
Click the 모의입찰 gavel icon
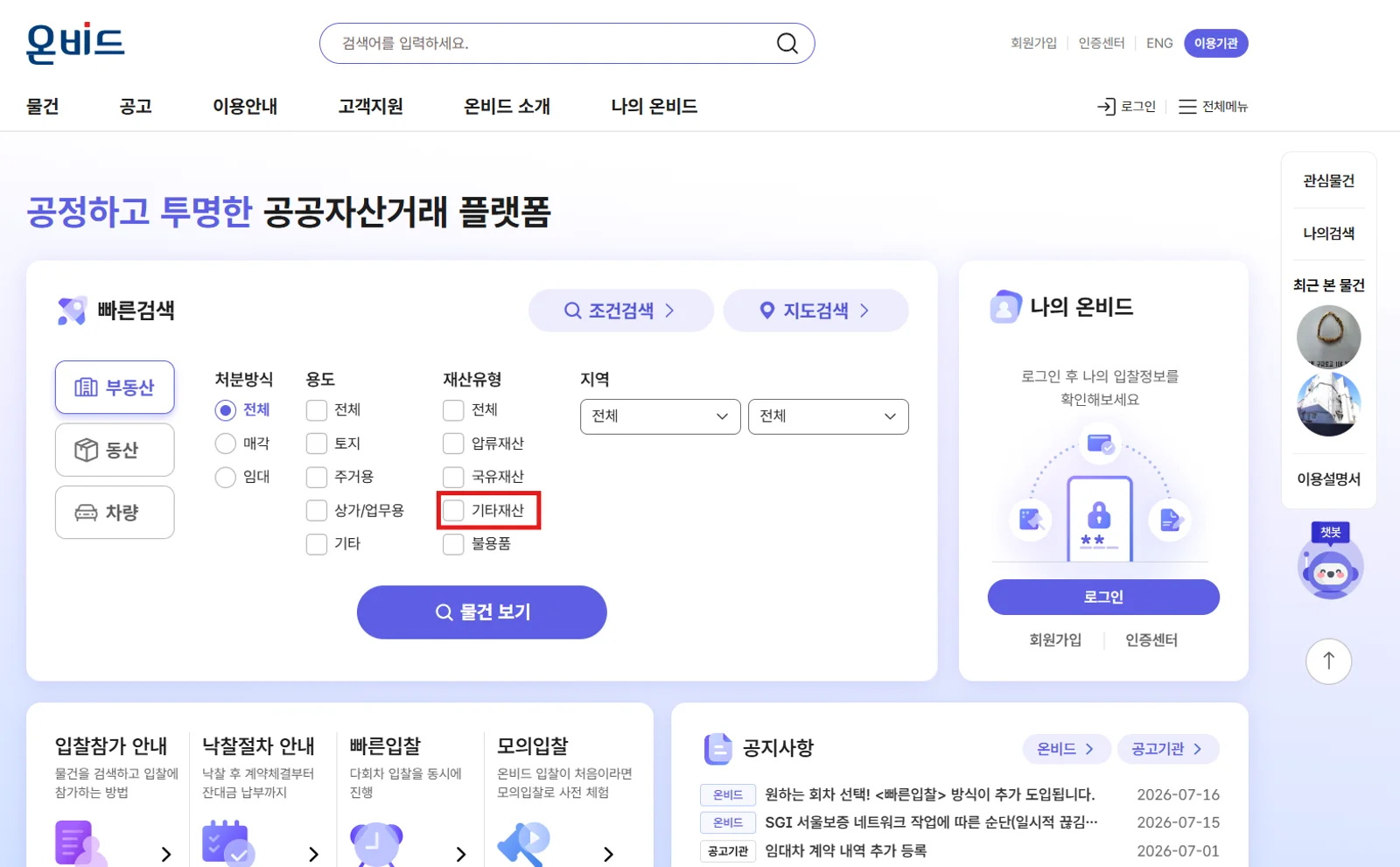click(x=523, y=843)
